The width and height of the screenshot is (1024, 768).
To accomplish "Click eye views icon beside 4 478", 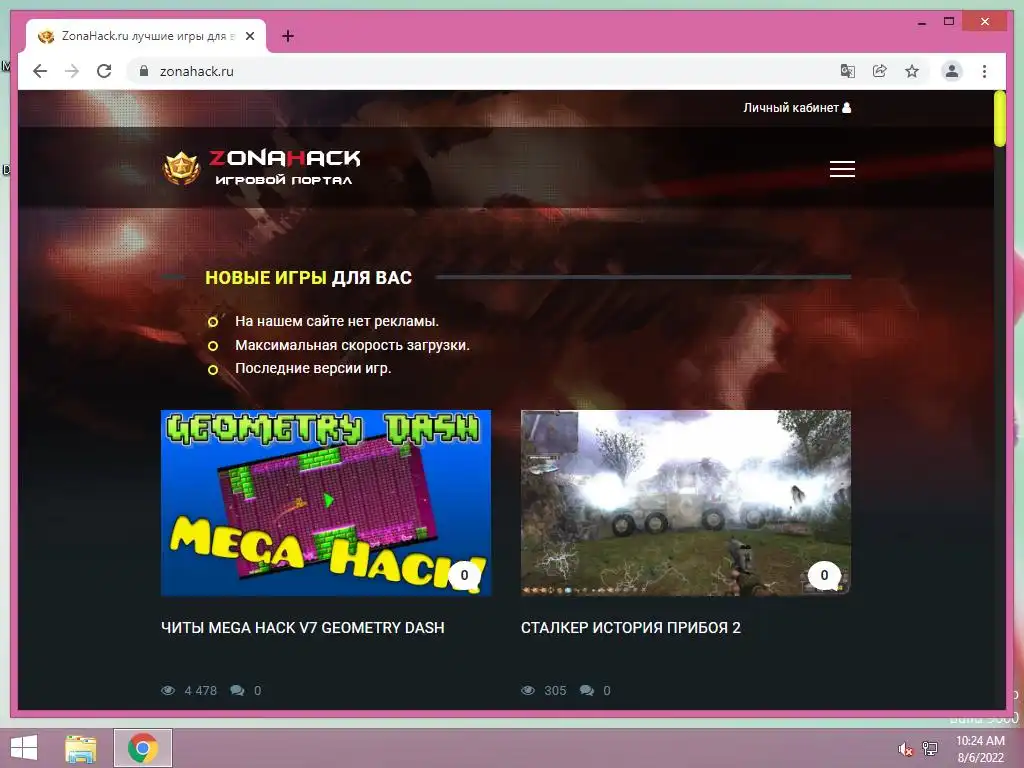I will [x=168, y=690].
